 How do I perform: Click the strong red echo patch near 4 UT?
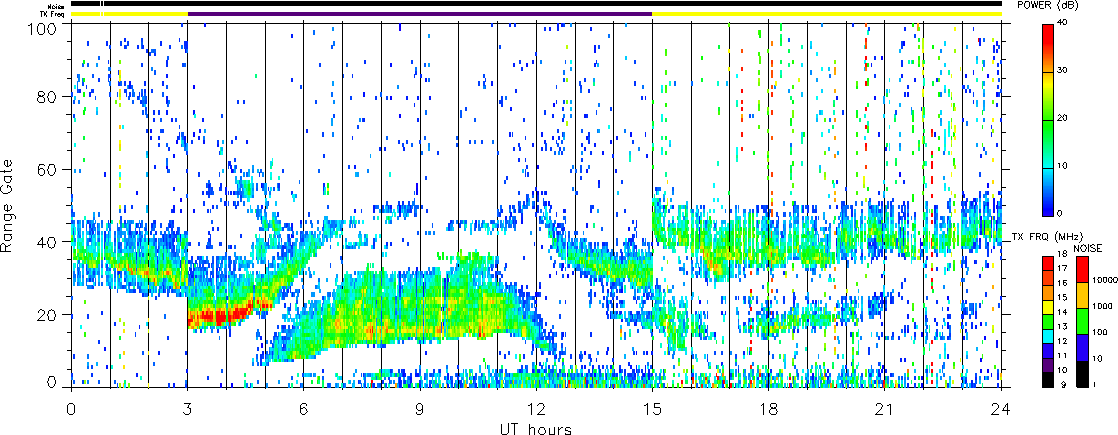pyautogui.click(x=217, y=316)
